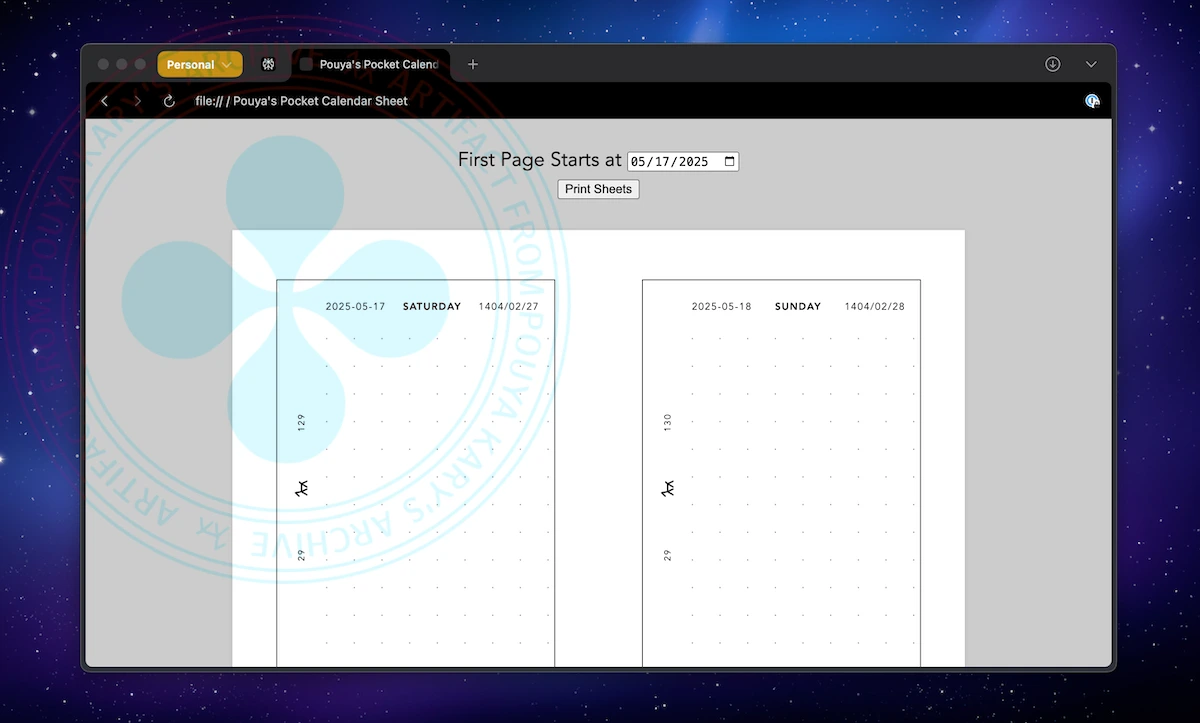Screen dimensions: 1200x723
Task: Open the pinned tab with the emblem icon
Action: pyautogui.click(x=268, y=64)
